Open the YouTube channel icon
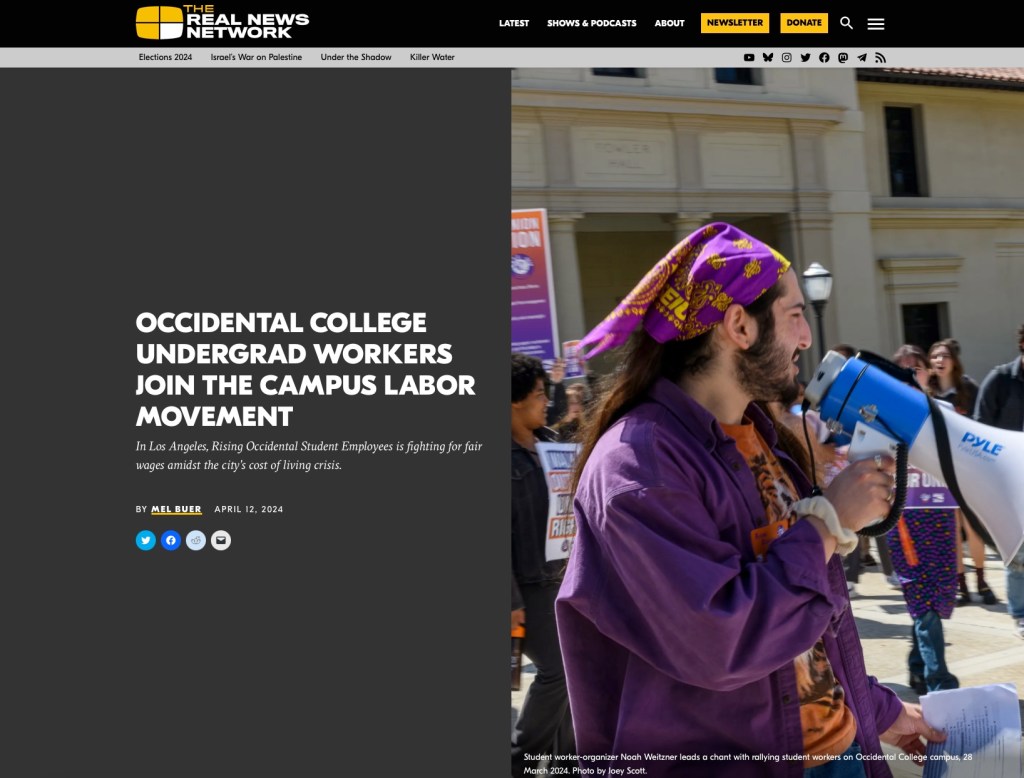This screenshot has height=778, width=1024. tap(749, 57)
